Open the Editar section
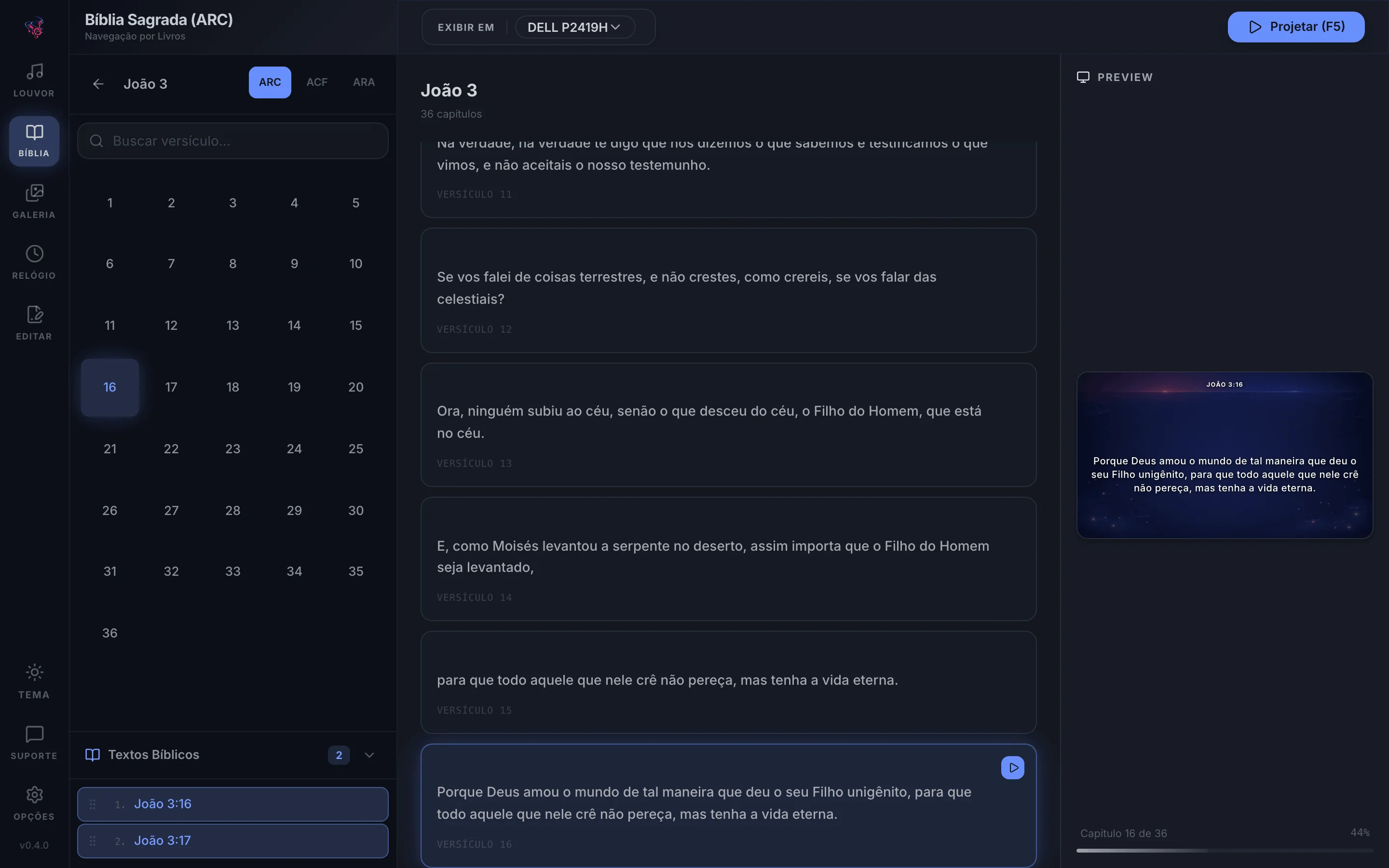 [34, 323]
